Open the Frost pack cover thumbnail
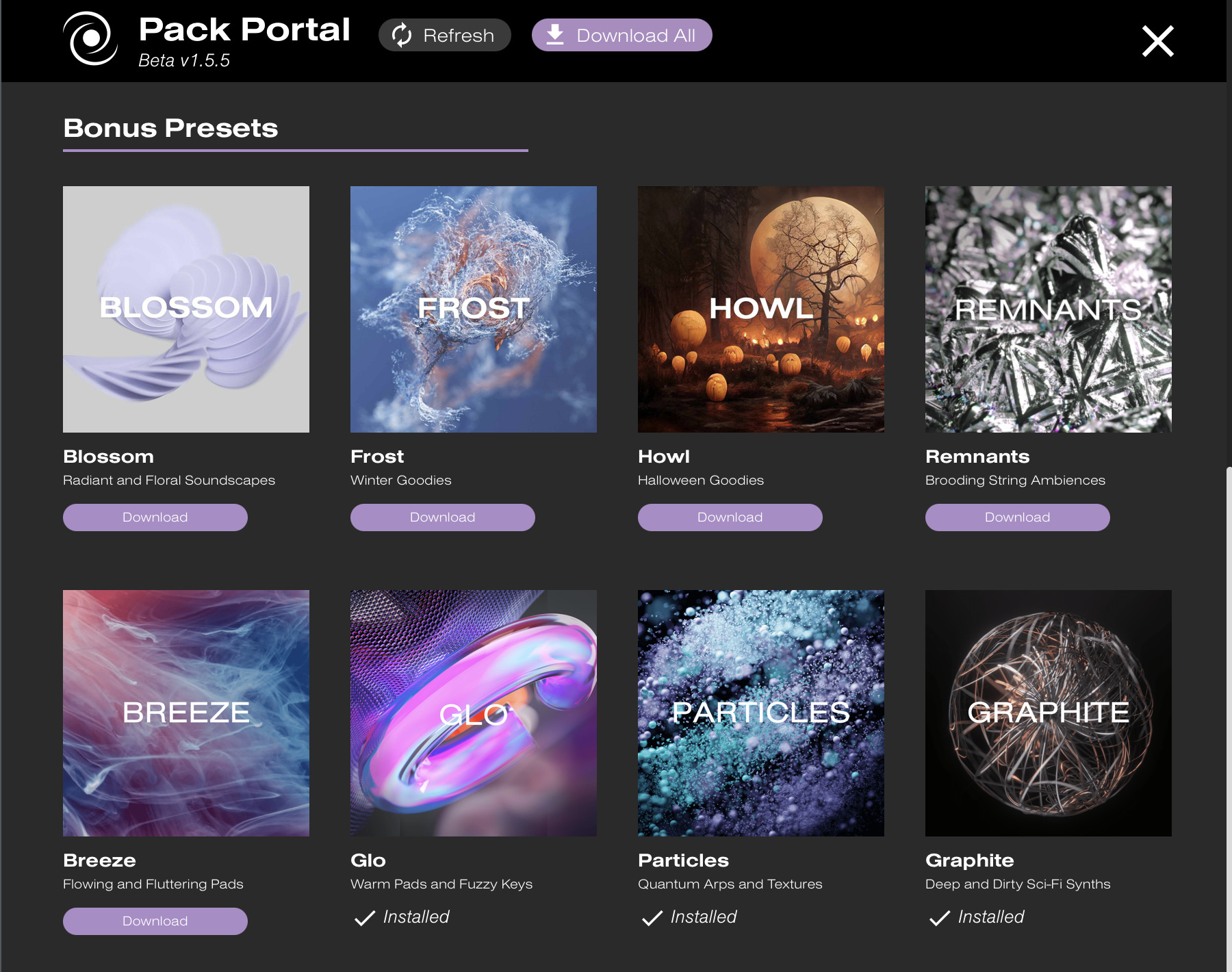 coord(474,309)
